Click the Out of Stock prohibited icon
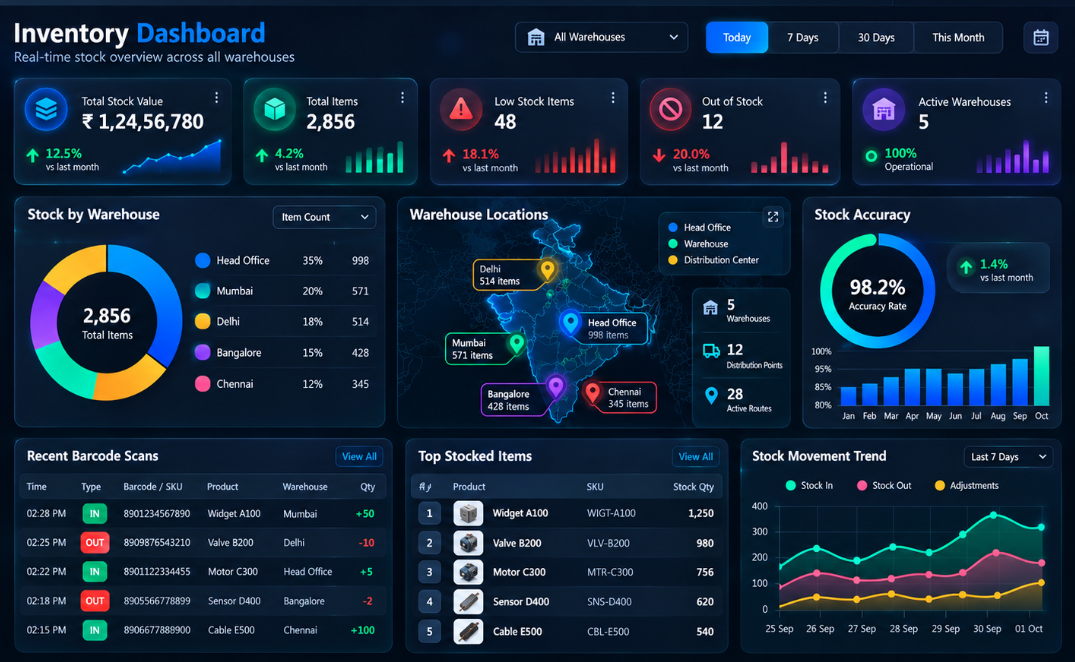 pos(670,109)
